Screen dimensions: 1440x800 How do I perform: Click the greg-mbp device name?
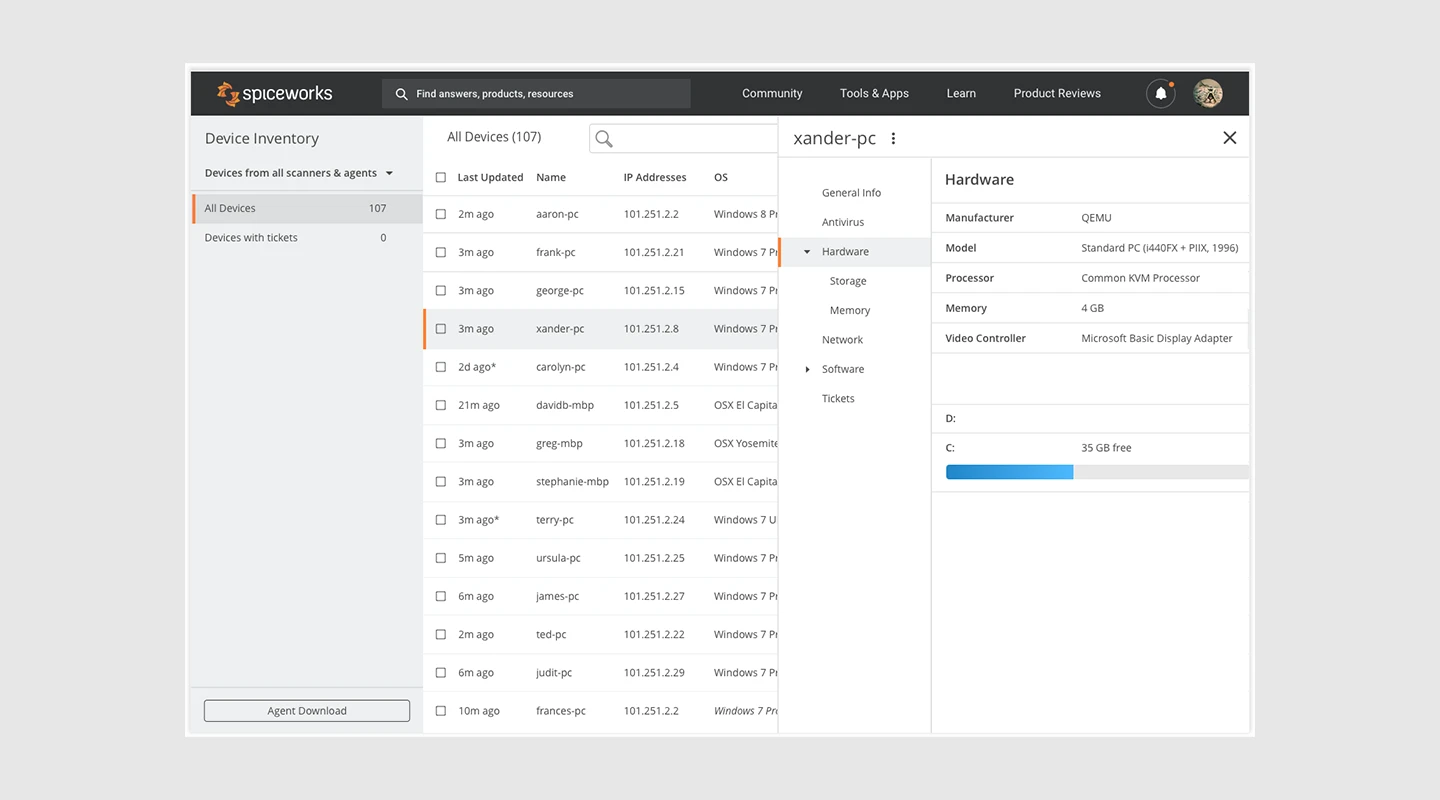(x=559, y=443)
